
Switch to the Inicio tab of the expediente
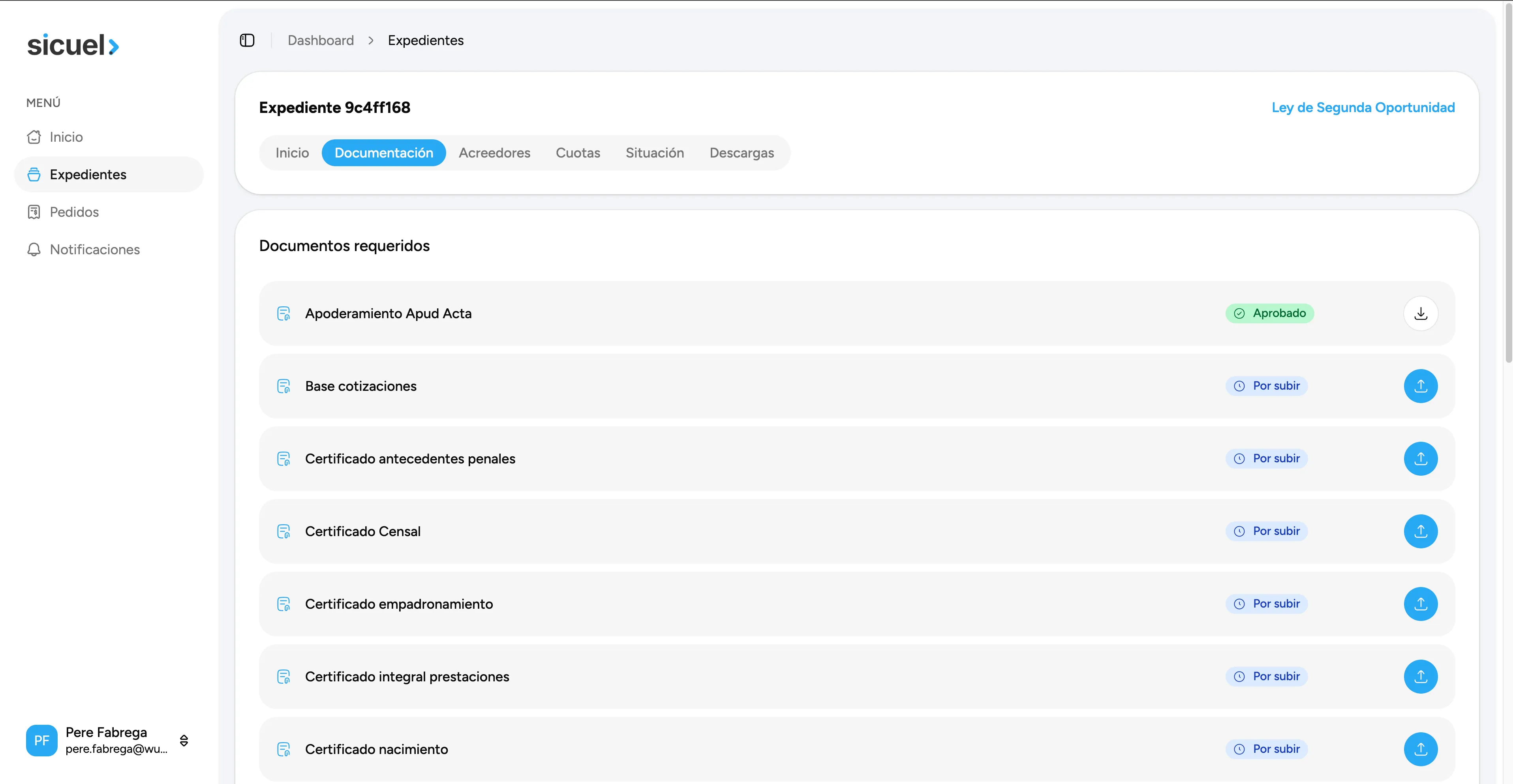click(292, 153)
